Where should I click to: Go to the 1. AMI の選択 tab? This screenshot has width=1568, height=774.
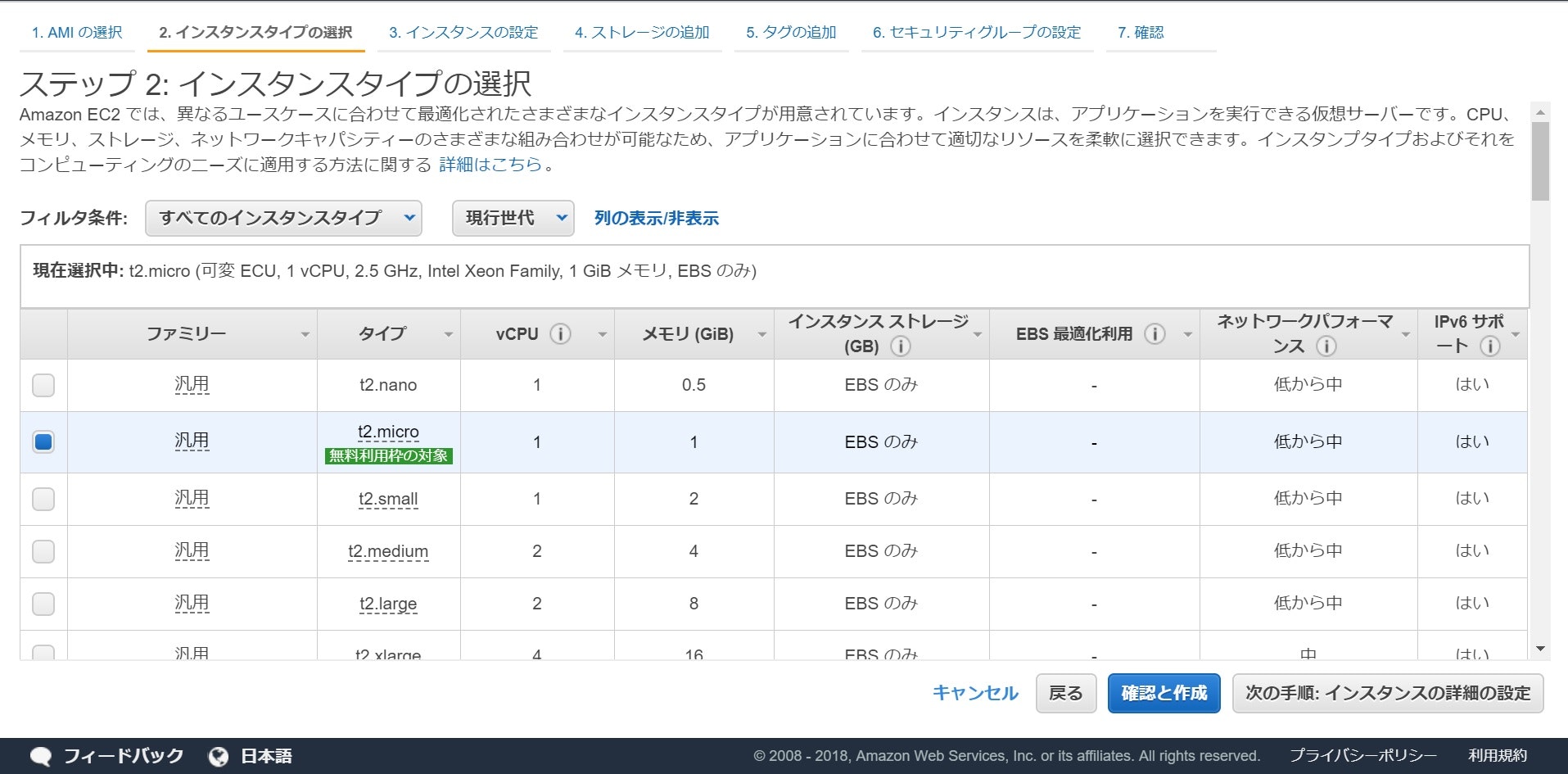[x=77, y=33]
